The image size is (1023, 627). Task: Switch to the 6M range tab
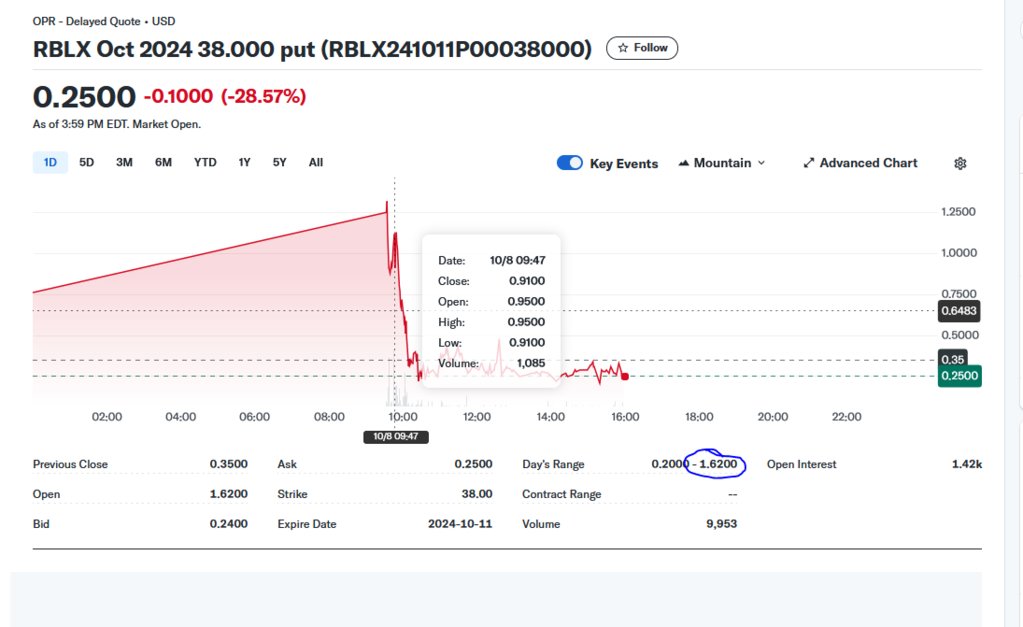[163, 162]
